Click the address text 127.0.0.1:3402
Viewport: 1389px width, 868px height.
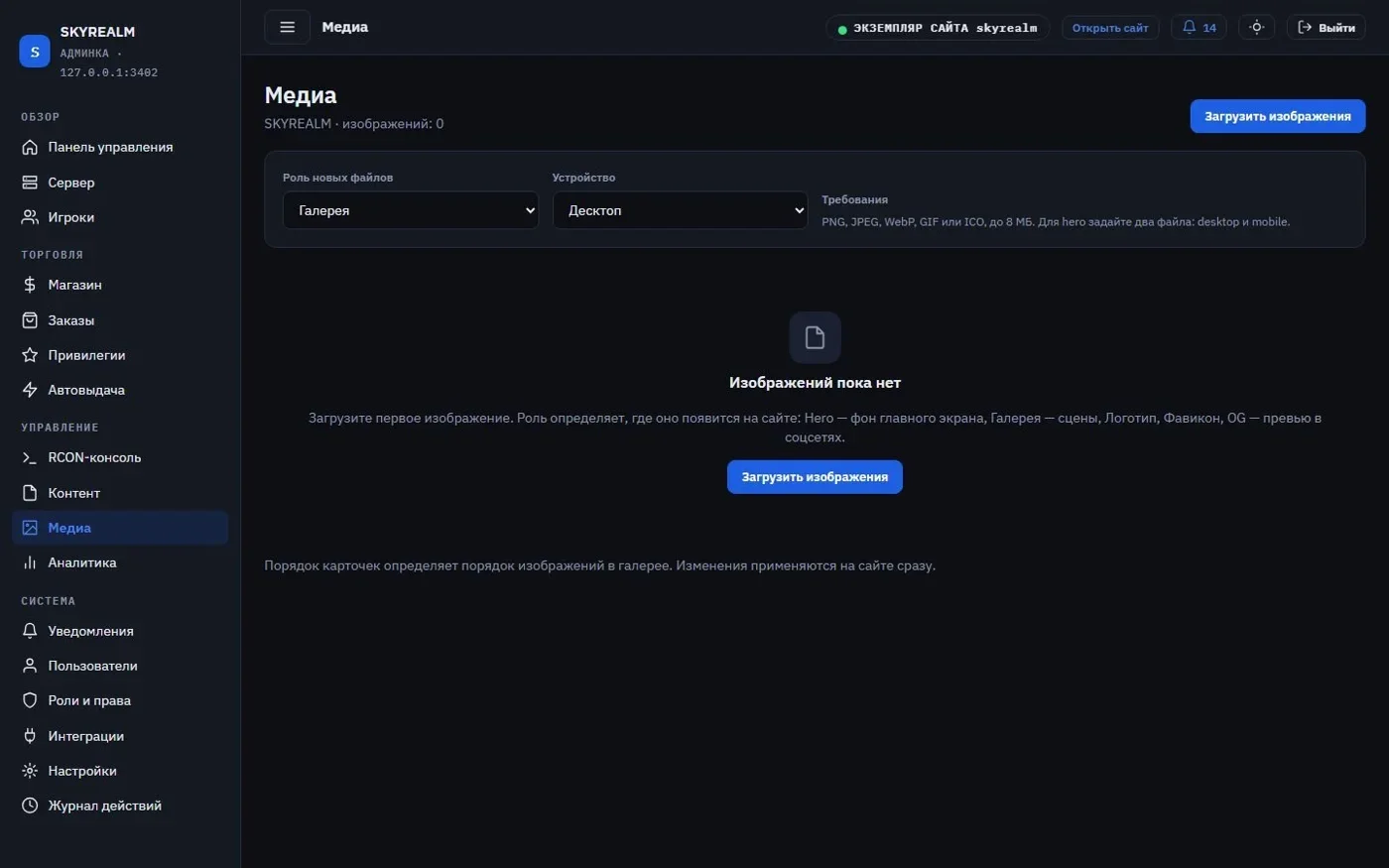click(x=109, y=72)
